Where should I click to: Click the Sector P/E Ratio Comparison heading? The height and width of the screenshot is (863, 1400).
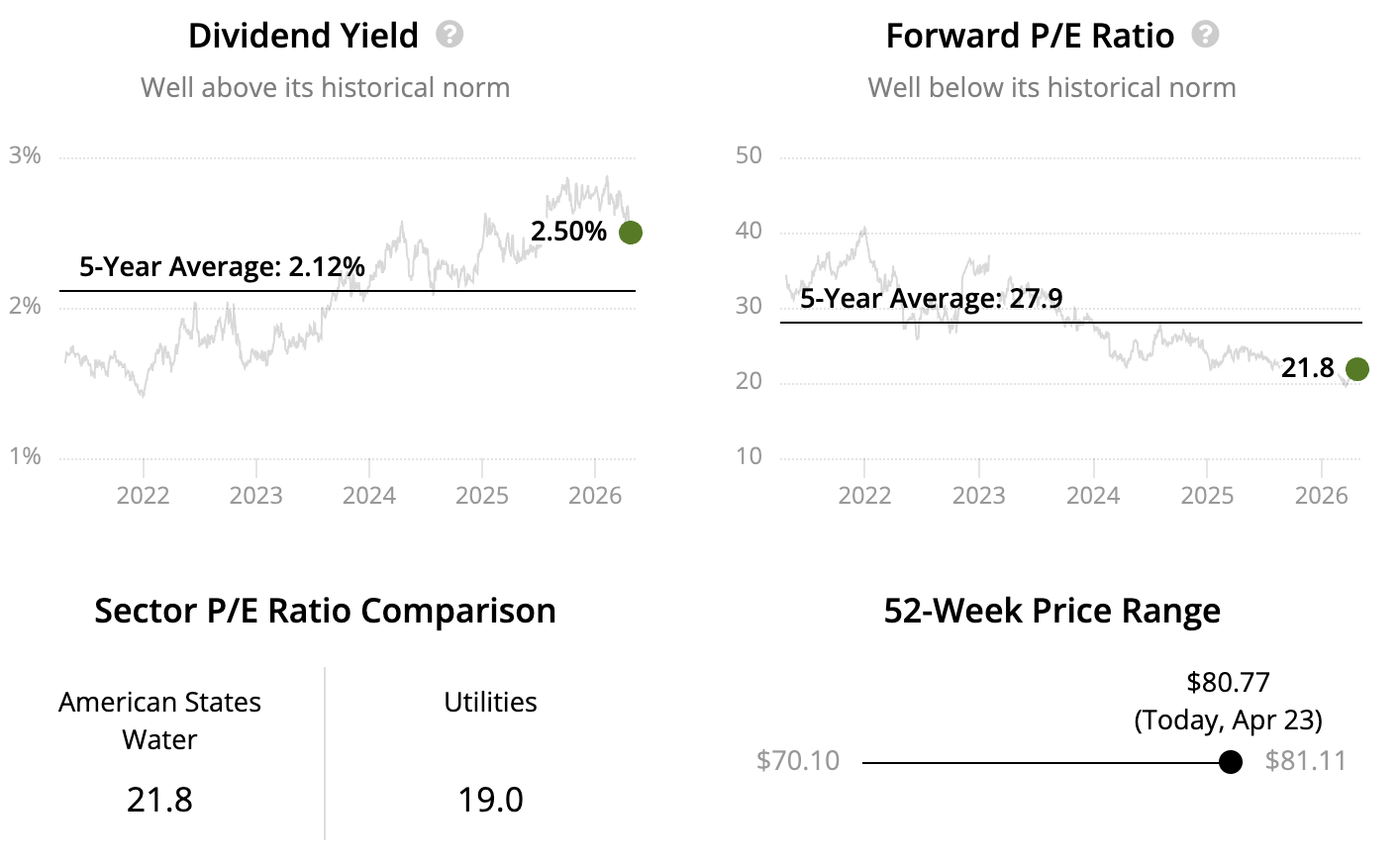325,611
